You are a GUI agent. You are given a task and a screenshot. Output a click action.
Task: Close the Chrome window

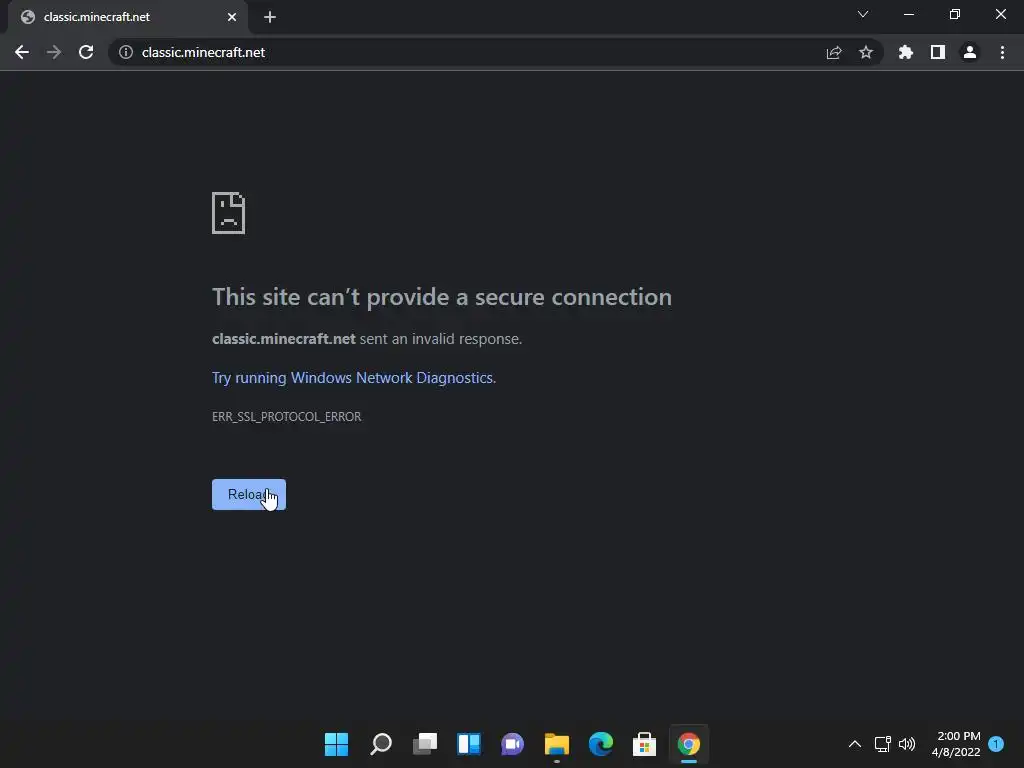pyautogui.click(x=1000, y=14)
